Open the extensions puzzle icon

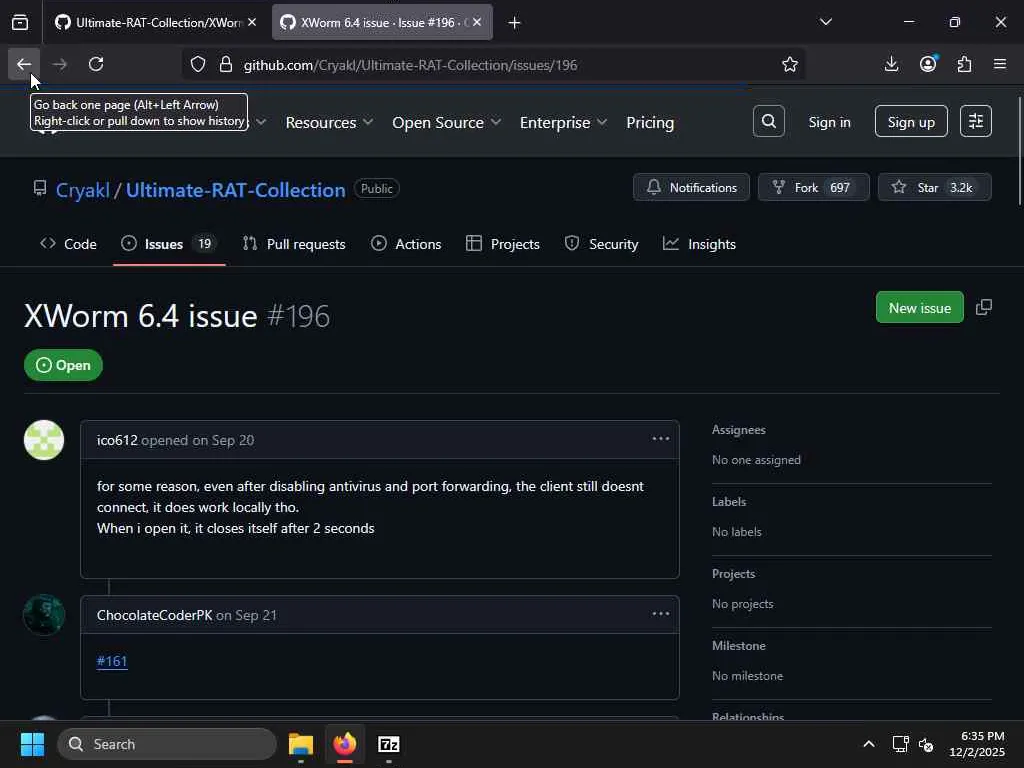click(964, 64)
